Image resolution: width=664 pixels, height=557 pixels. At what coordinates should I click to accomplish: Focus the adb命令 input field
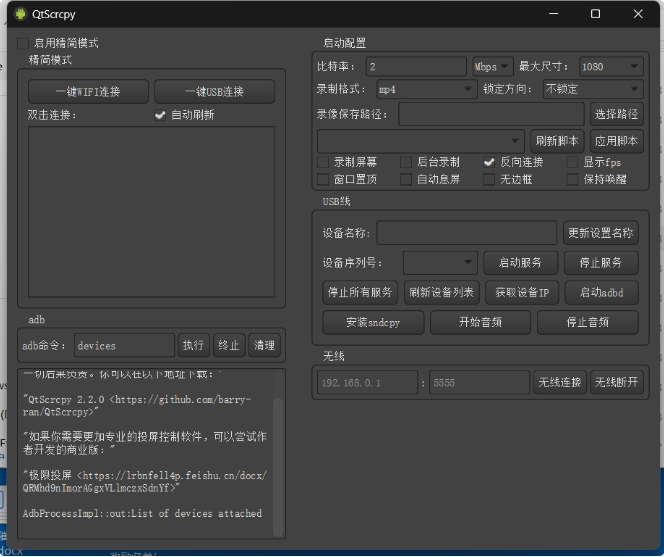coord(124,346)
